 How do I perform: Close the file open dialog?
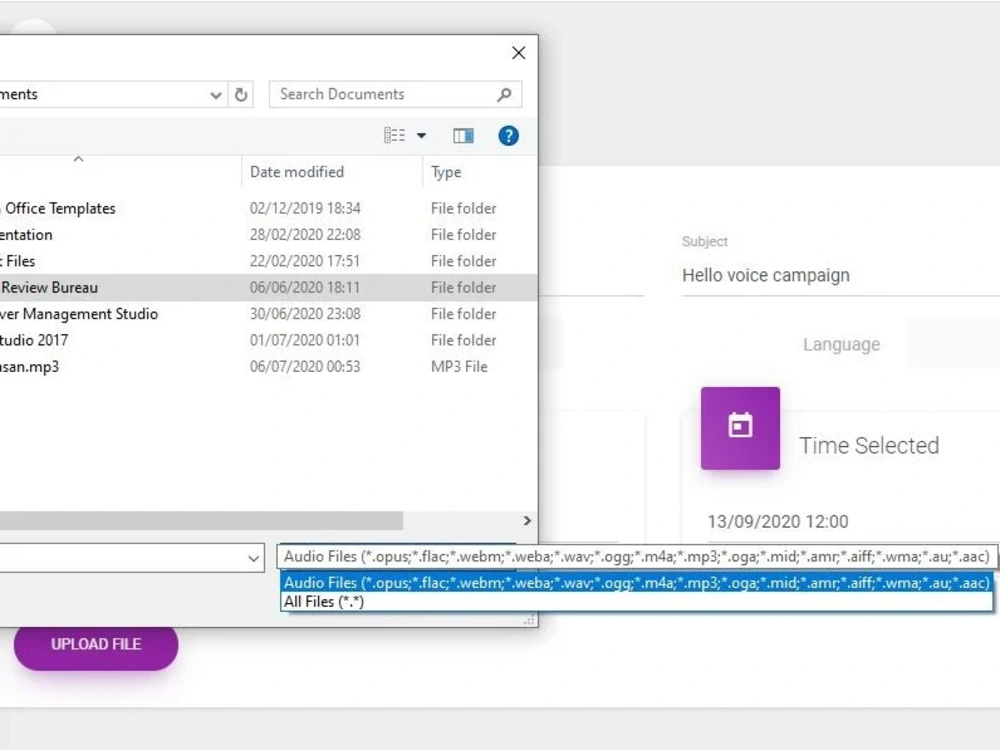pyautogui.click(x=518, y=53)
